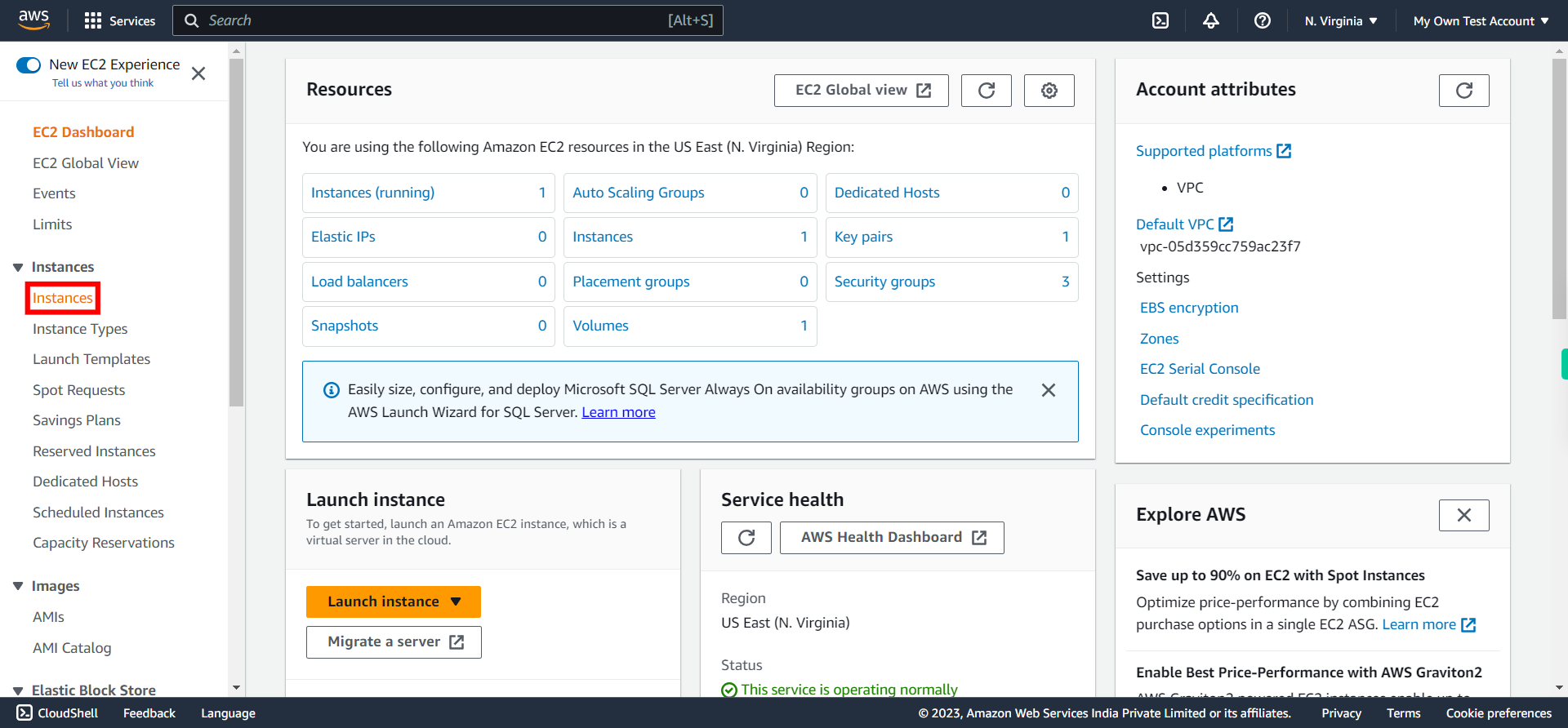Image resolution: width=1568 pixels, height=728 pixels.
Task: Open EC2 Global View in sidebar
Action: 86,163
